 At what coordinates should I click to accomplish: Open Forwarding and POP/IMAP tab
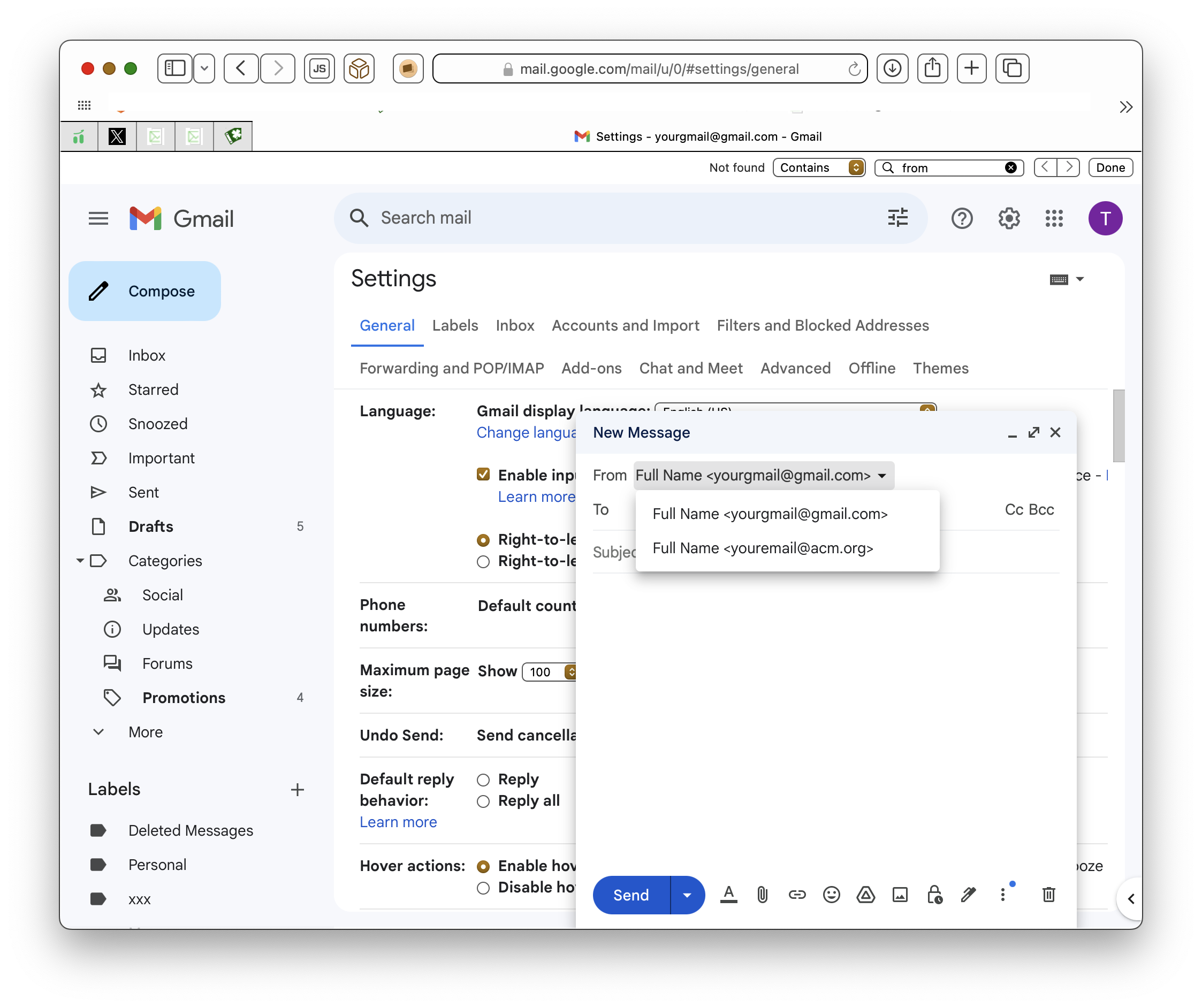(x=452, y=369)
